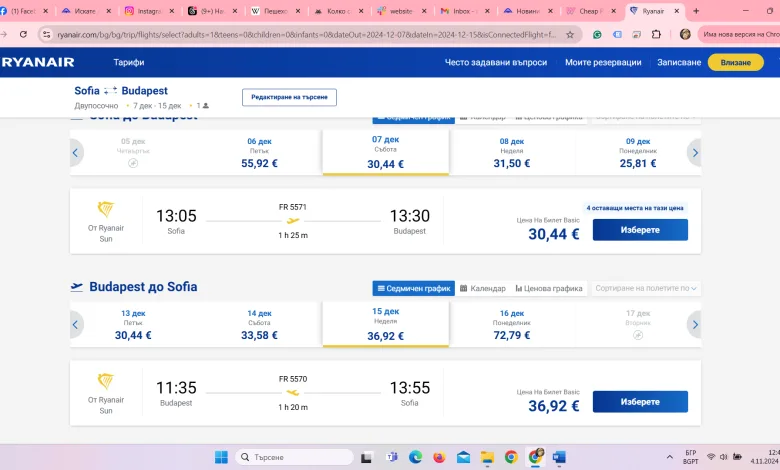Image resolution: width=780 pixels, height=470 pixels.
Task: Click the Записване link
Action: click(x=679, y=62)
